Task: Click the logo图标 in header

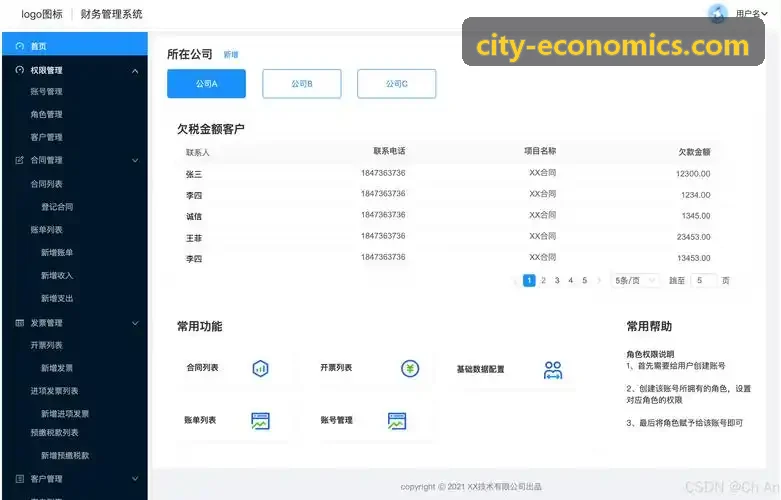Action: click(42, 14)
